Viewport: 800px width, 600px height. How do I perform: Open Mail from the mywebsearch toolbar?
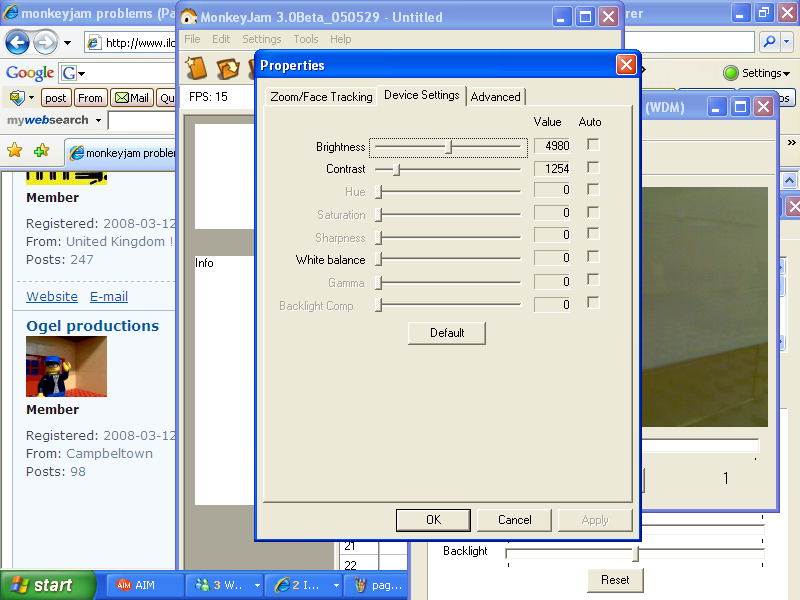click(x=131, y=97)
